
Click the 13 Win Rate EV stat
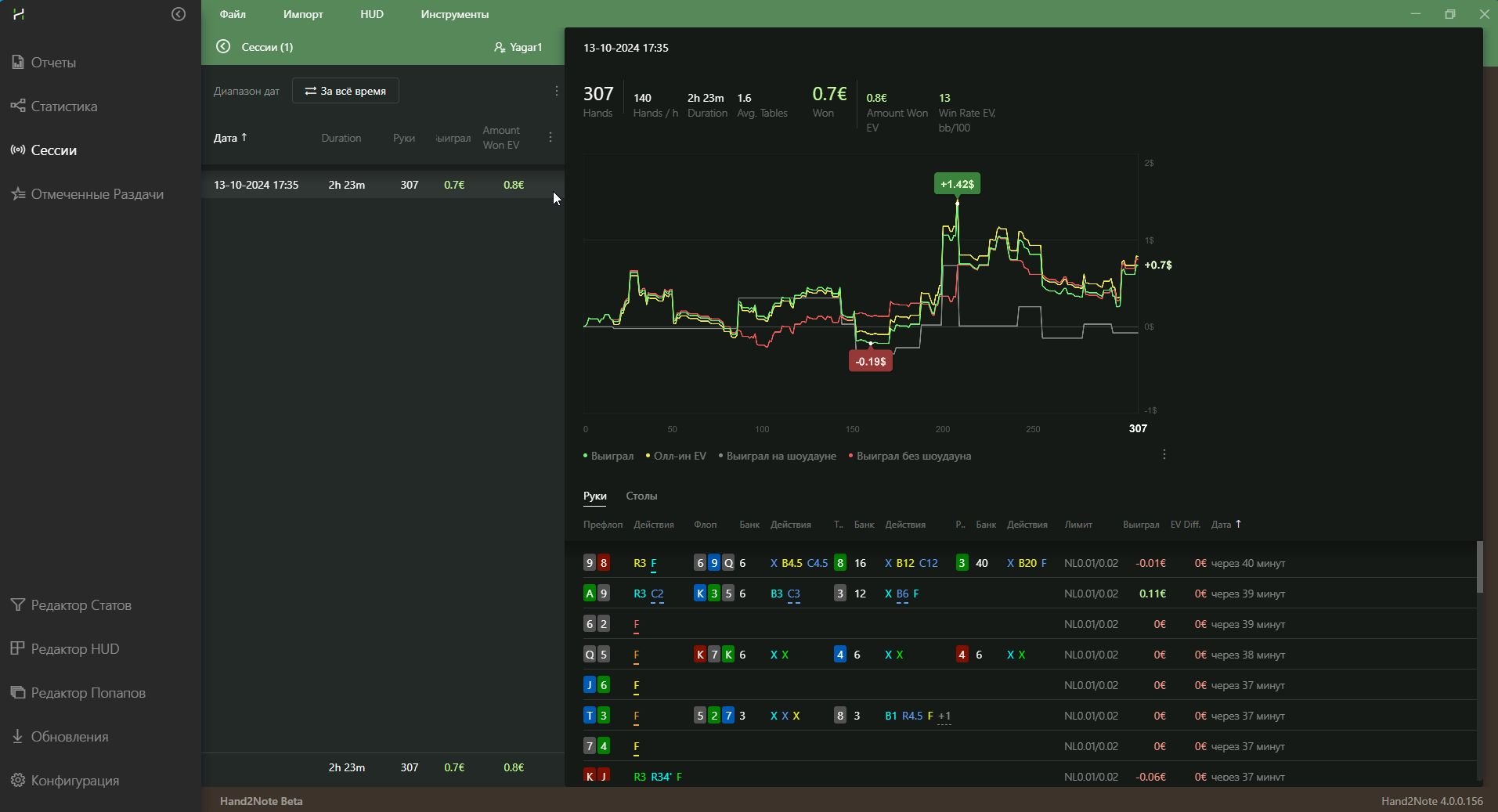tap(968, 112)
